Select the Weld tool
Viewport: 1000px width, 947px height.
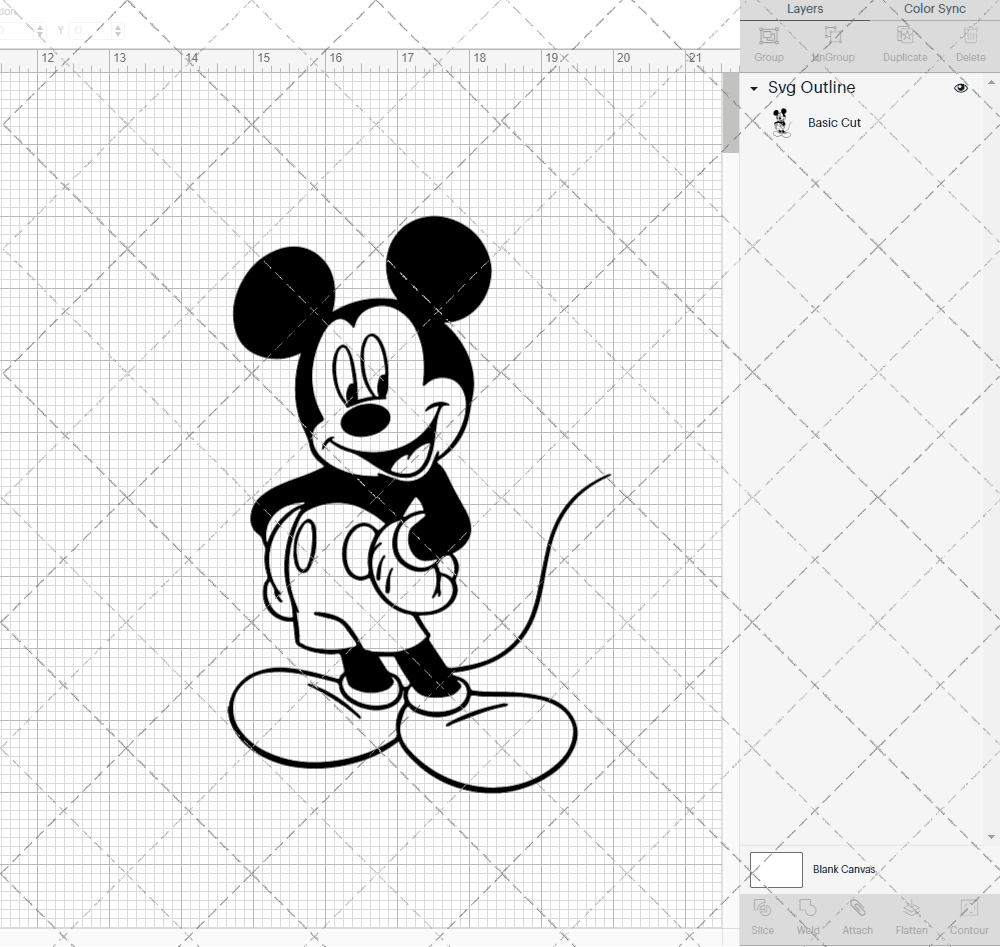(x=807, y=907)
